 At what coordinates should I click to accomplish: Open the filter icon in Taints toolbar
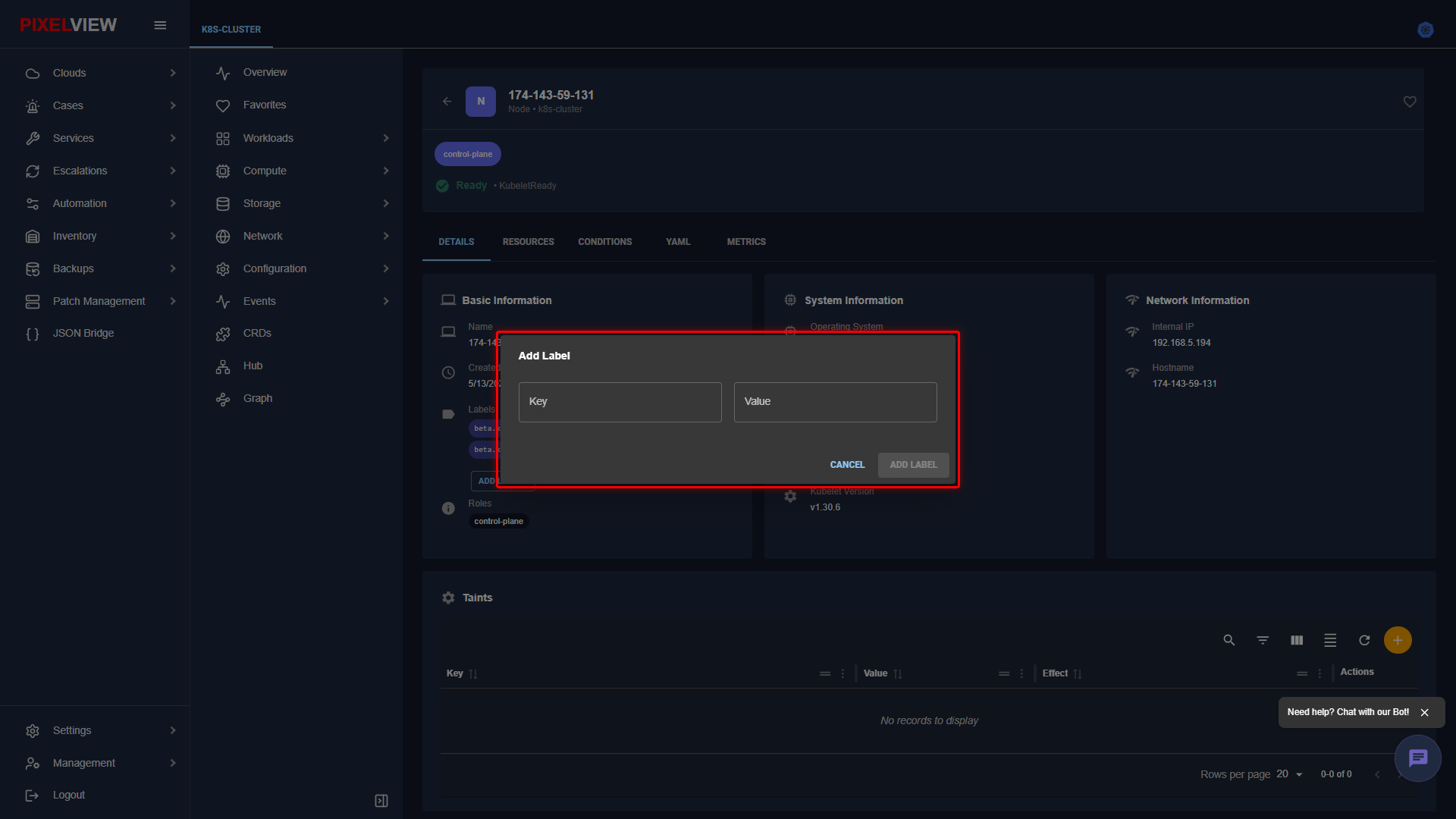1263,640
